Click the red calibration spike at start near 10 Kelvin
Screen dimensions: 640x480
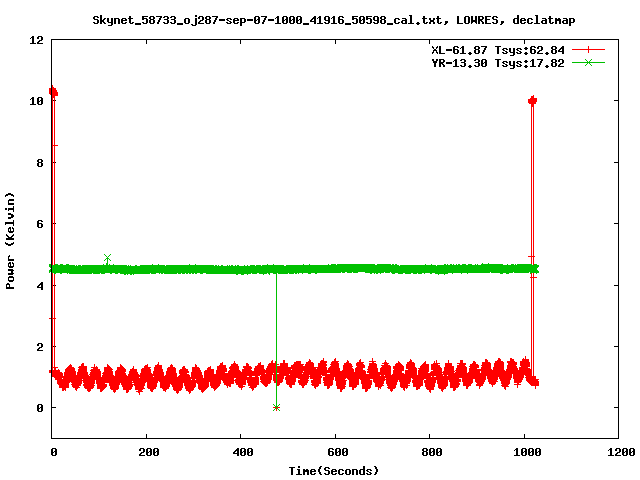[x=53, y=92]
